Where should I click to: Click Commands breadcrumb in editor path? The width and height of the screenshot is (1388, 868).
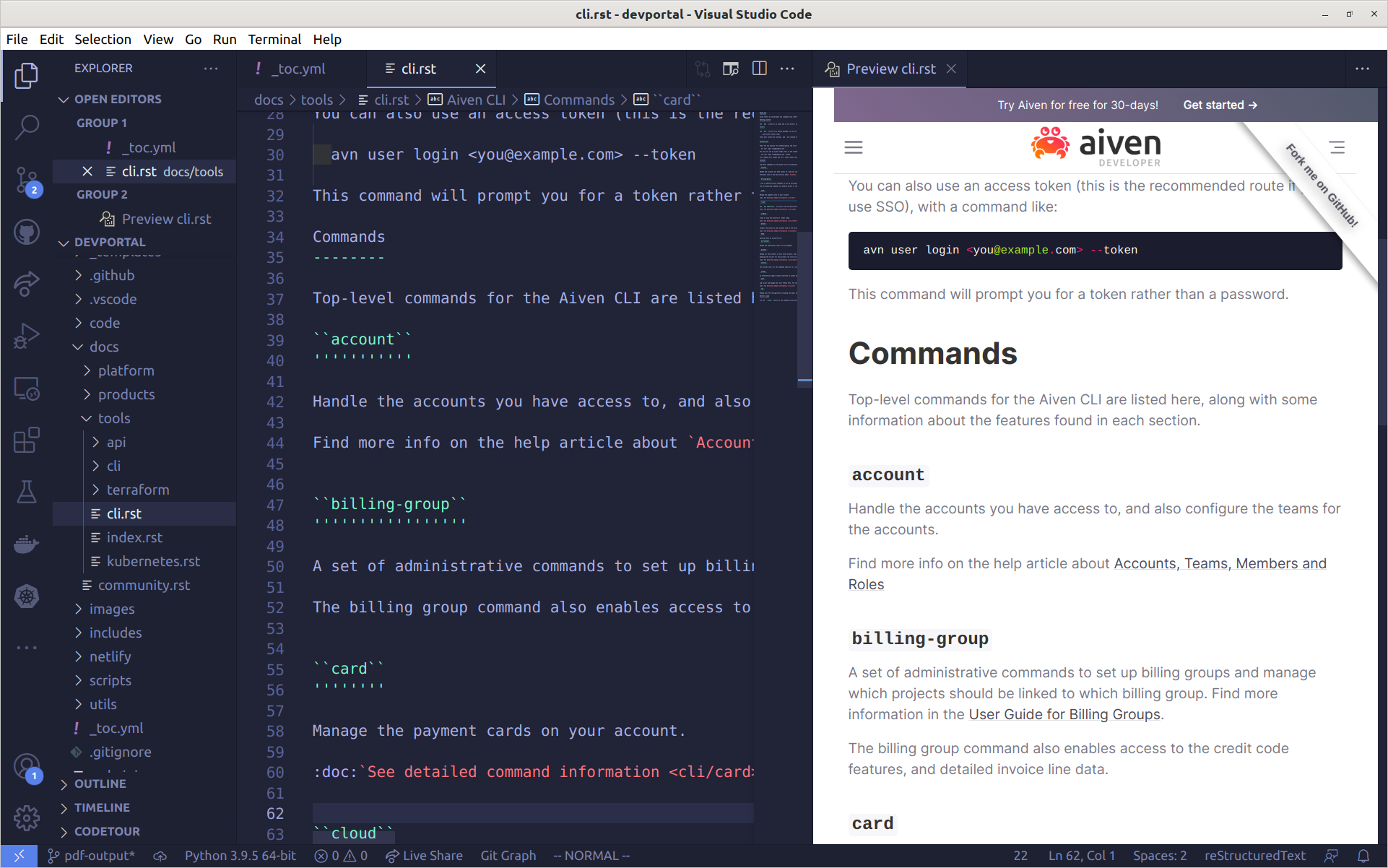(570, 100)
